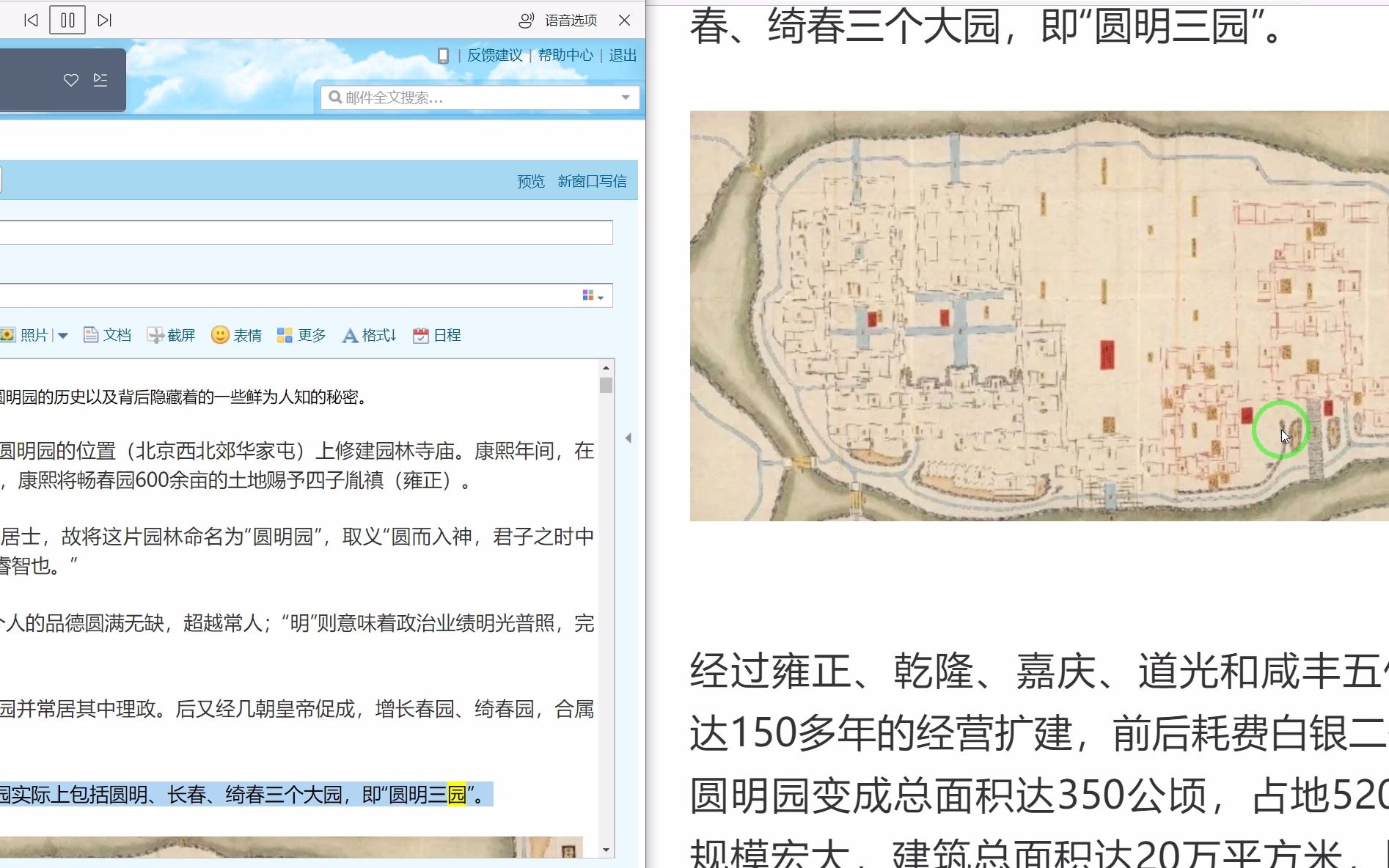Insert 日程 schedule item
This screenshot has height=868, width=1389.
coord(437,335)
